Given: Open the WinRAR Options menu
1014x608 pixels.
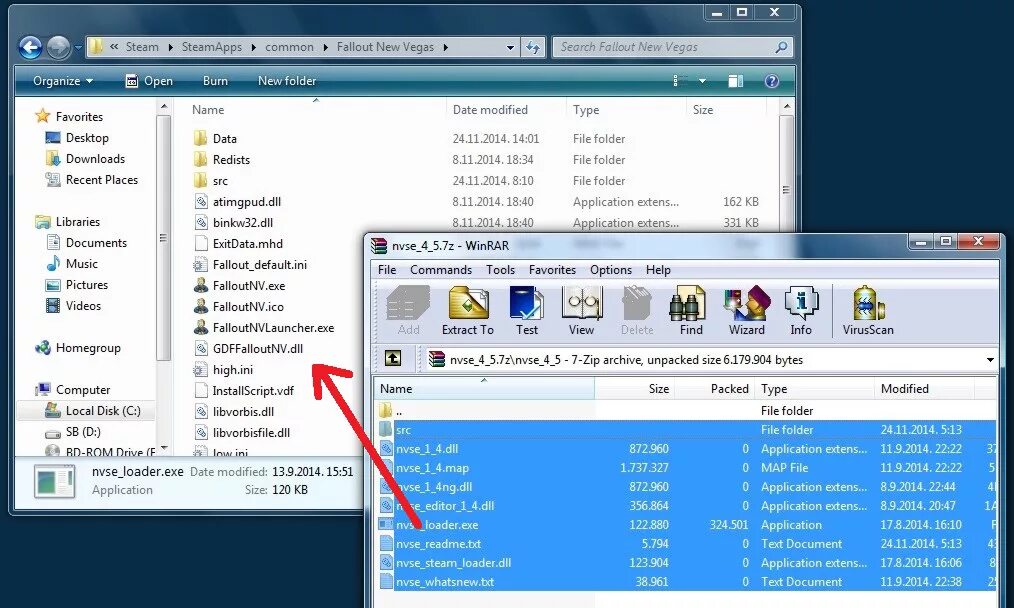Looking at the screenshot, I should pos(610,270).
